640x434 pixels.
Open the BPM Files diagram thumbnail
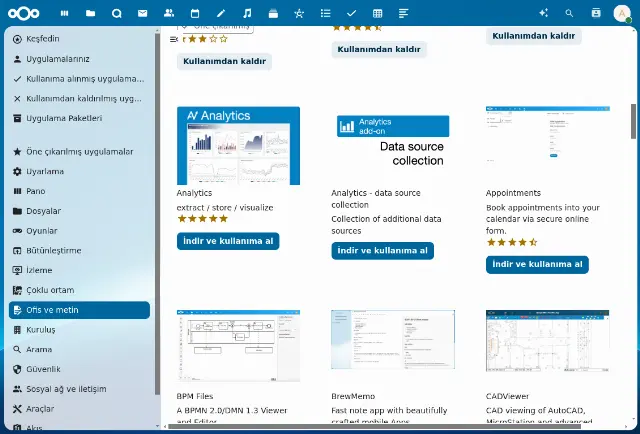point(238,346)
